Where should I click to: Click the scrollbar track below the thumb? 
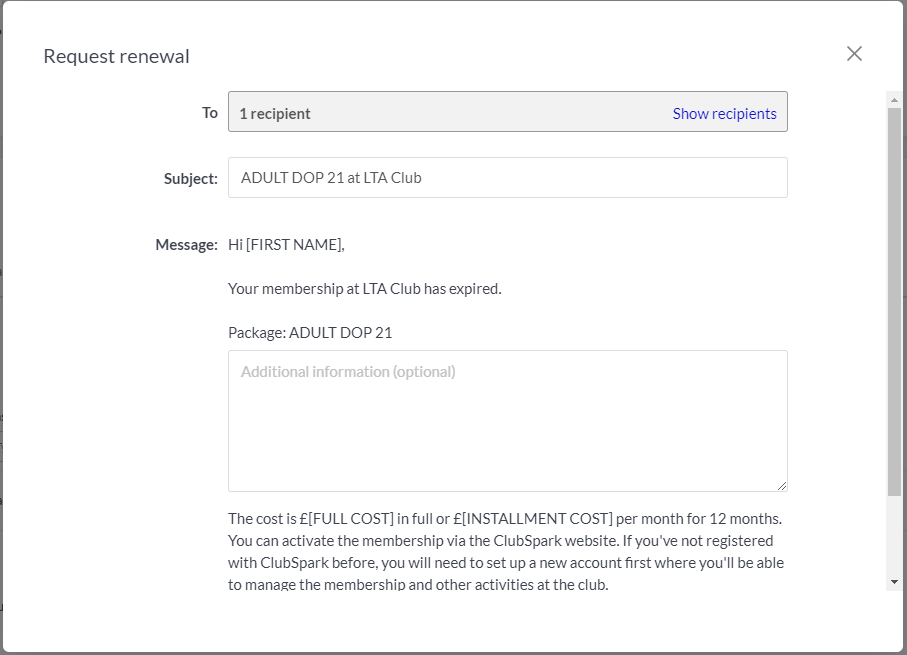(x=894, y=535)
